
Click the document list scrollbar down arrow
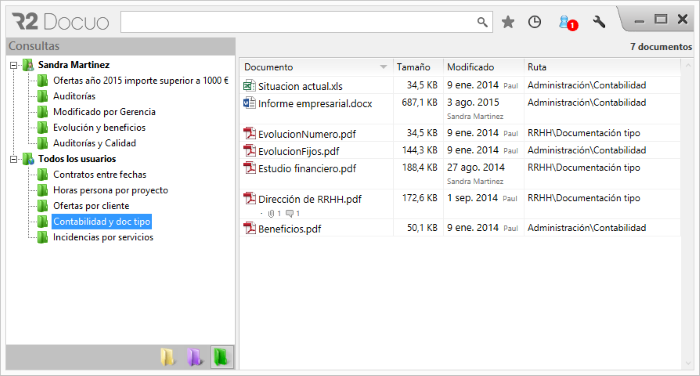[688, 363]
